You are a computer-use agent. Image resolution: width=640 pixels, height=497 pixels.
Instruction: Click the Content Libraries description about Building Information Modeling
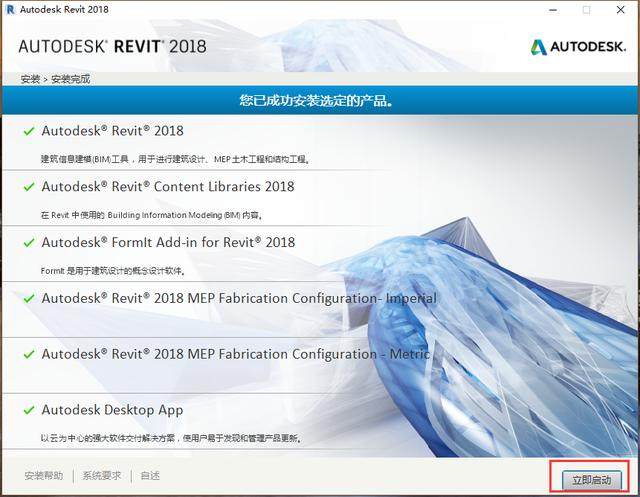151,215
